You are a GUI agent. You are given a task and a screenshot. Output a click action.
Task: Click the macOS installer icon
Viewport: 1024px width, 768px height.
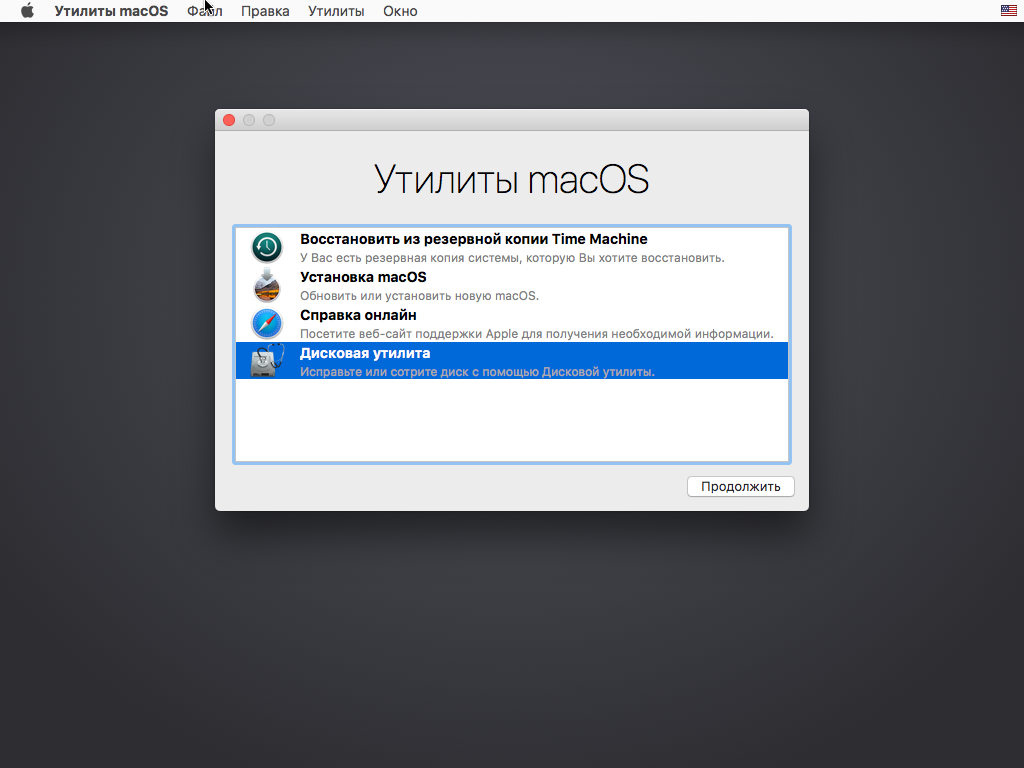point(267,285)
